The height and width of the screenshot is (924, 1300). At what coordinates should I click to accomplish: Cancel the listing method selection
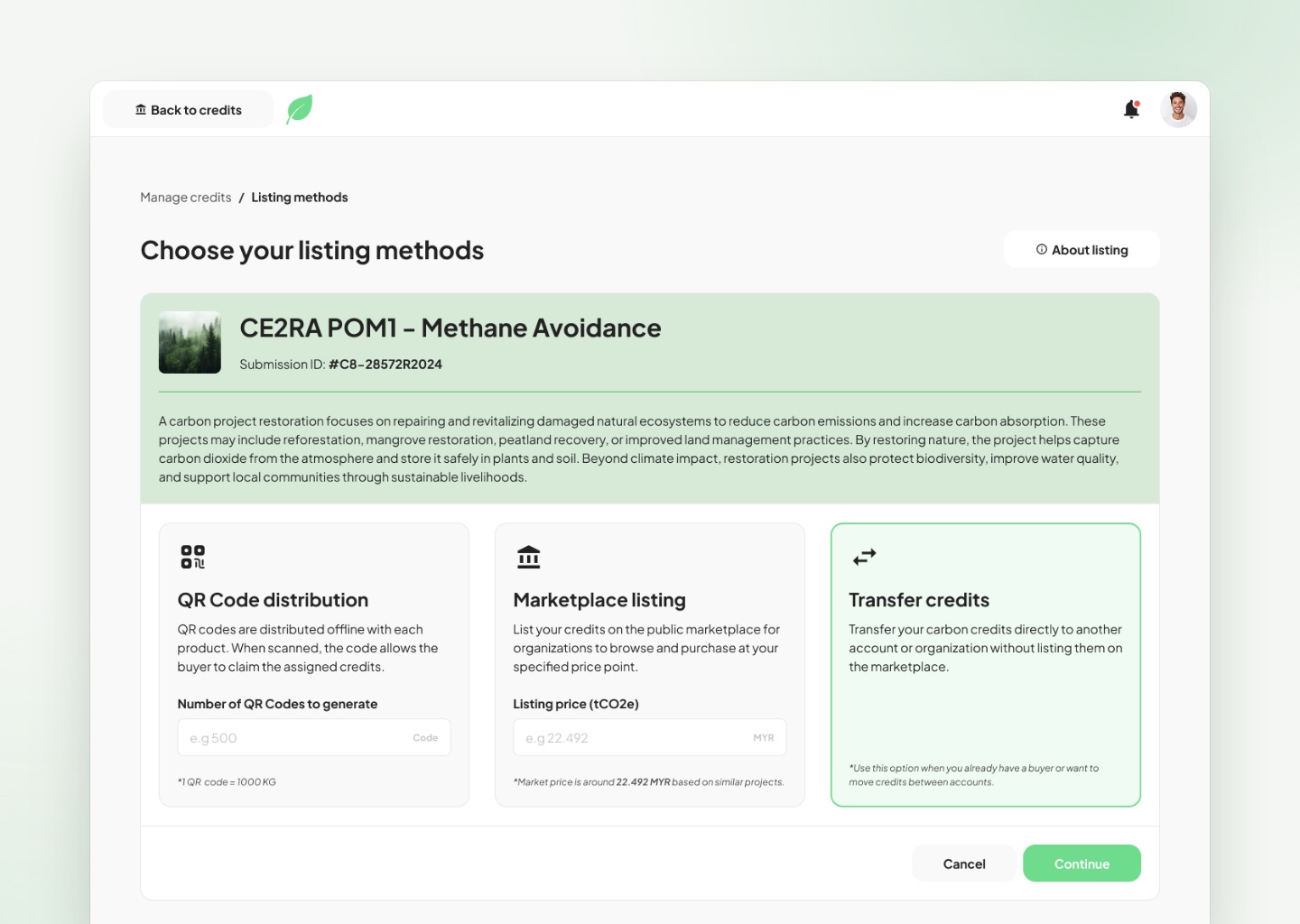tap(964, 864)
